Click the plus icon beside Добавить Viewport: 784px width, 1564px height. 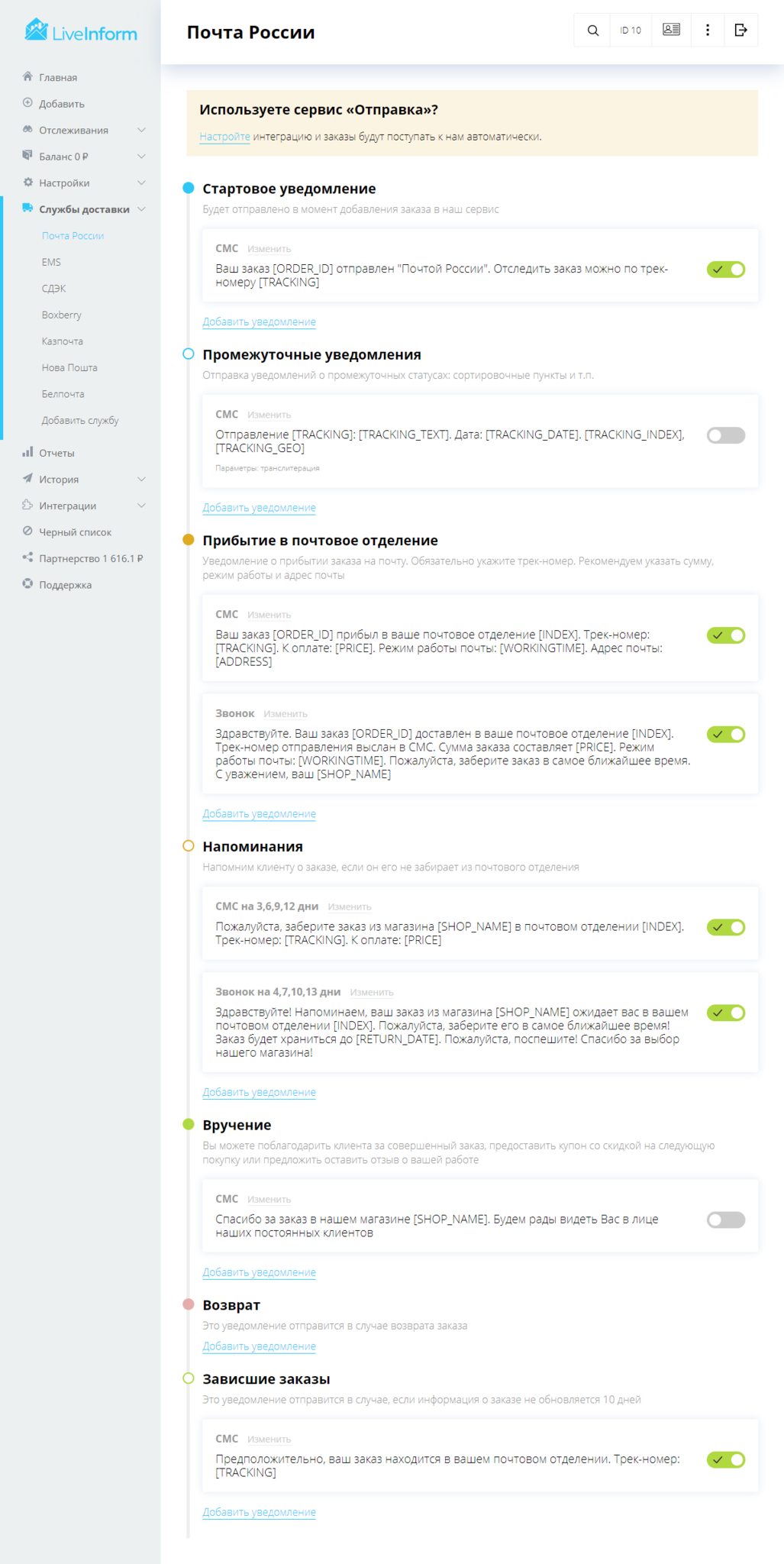(27, 103)
